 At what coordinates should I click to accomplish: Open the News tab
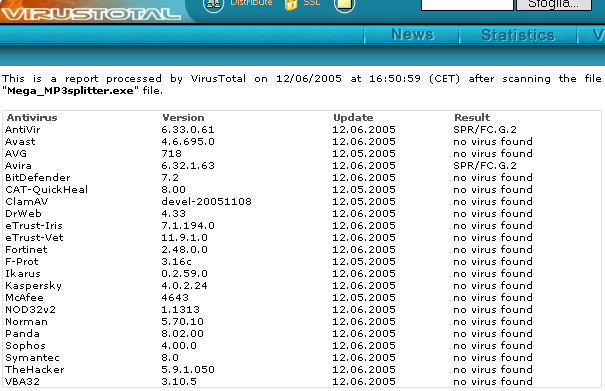[412, 35]
